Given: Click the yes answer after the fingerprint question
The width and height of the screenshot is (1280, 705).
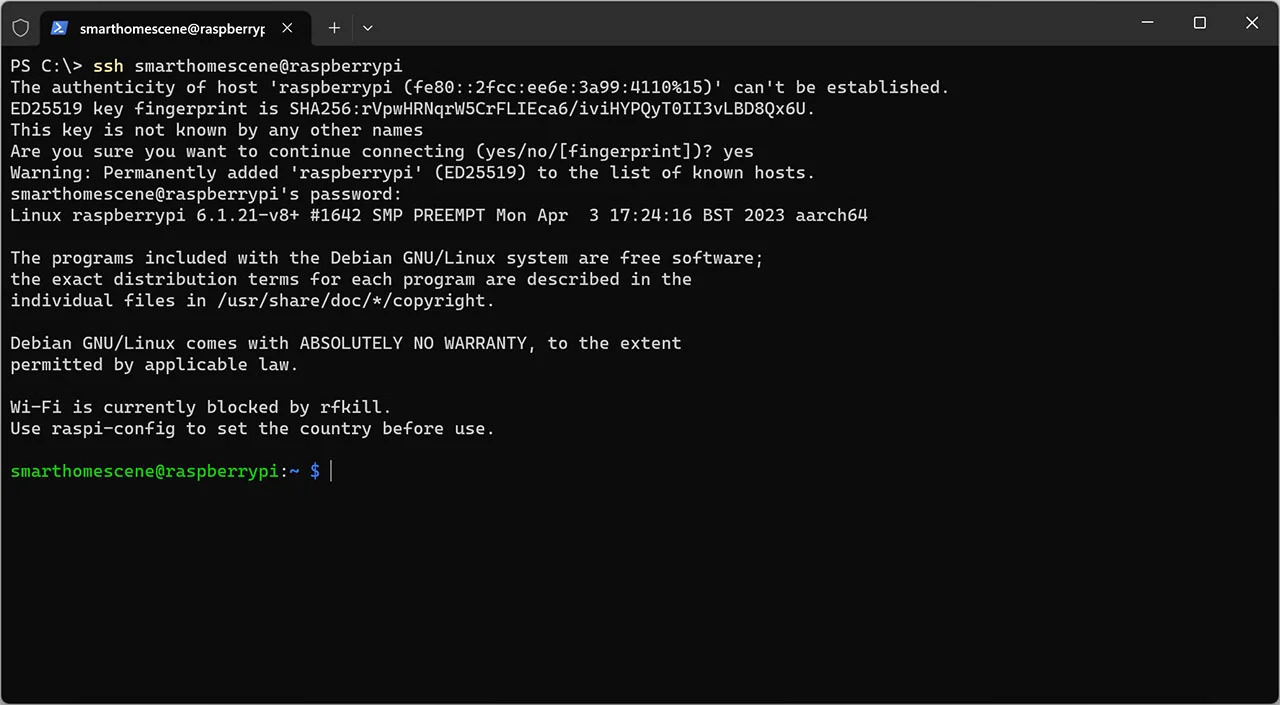Looking at the screenshot, I should tap(739, 151).
